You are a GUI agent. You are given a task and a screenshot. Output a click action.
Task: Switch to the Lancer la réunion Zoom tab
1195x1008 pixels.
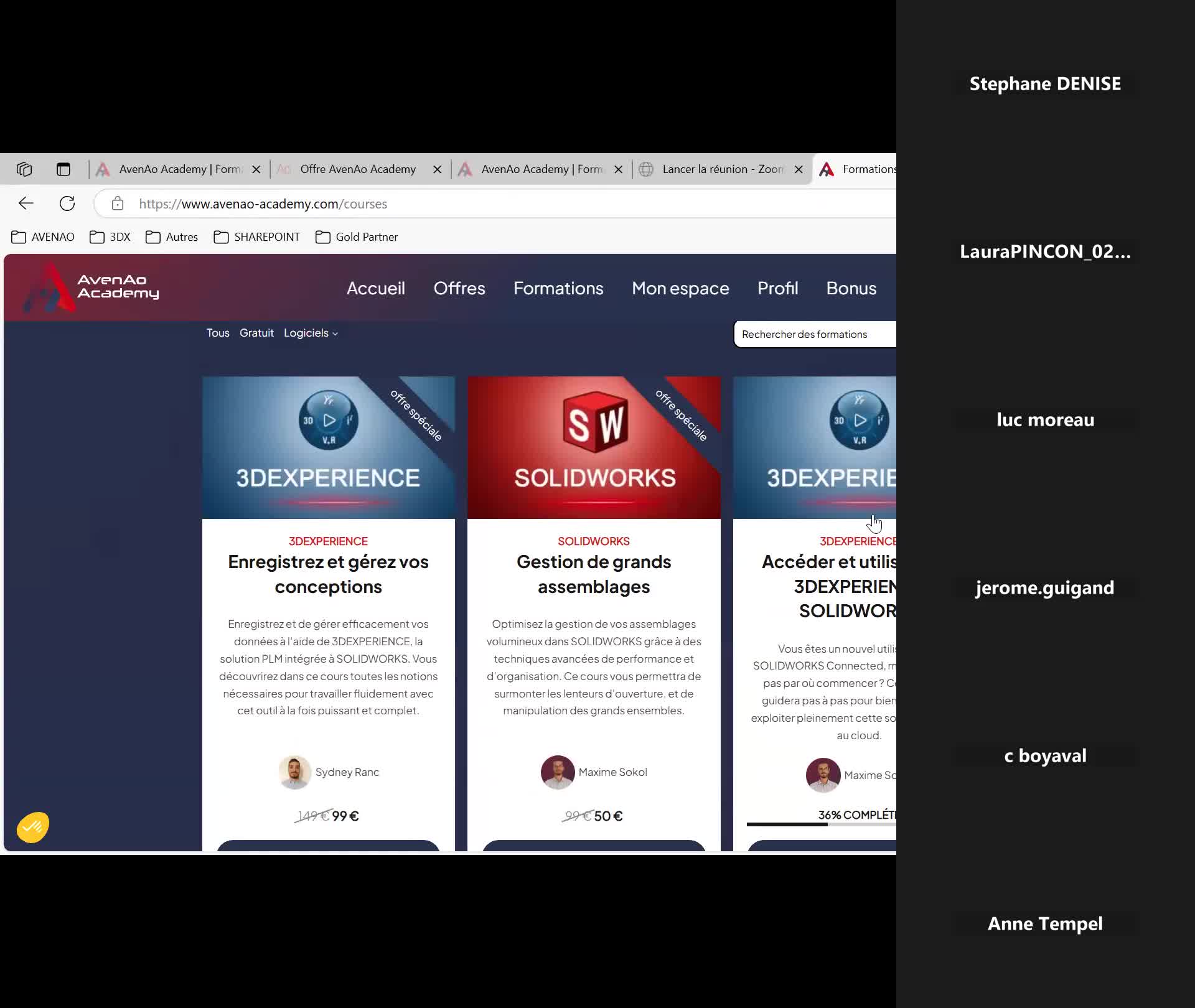pos(722,169)
